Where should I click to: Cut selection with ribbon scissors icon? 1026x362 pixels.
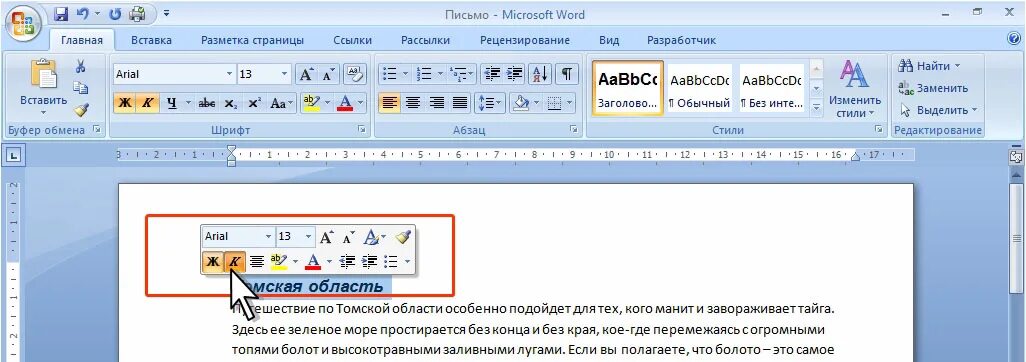click(80, 66)
